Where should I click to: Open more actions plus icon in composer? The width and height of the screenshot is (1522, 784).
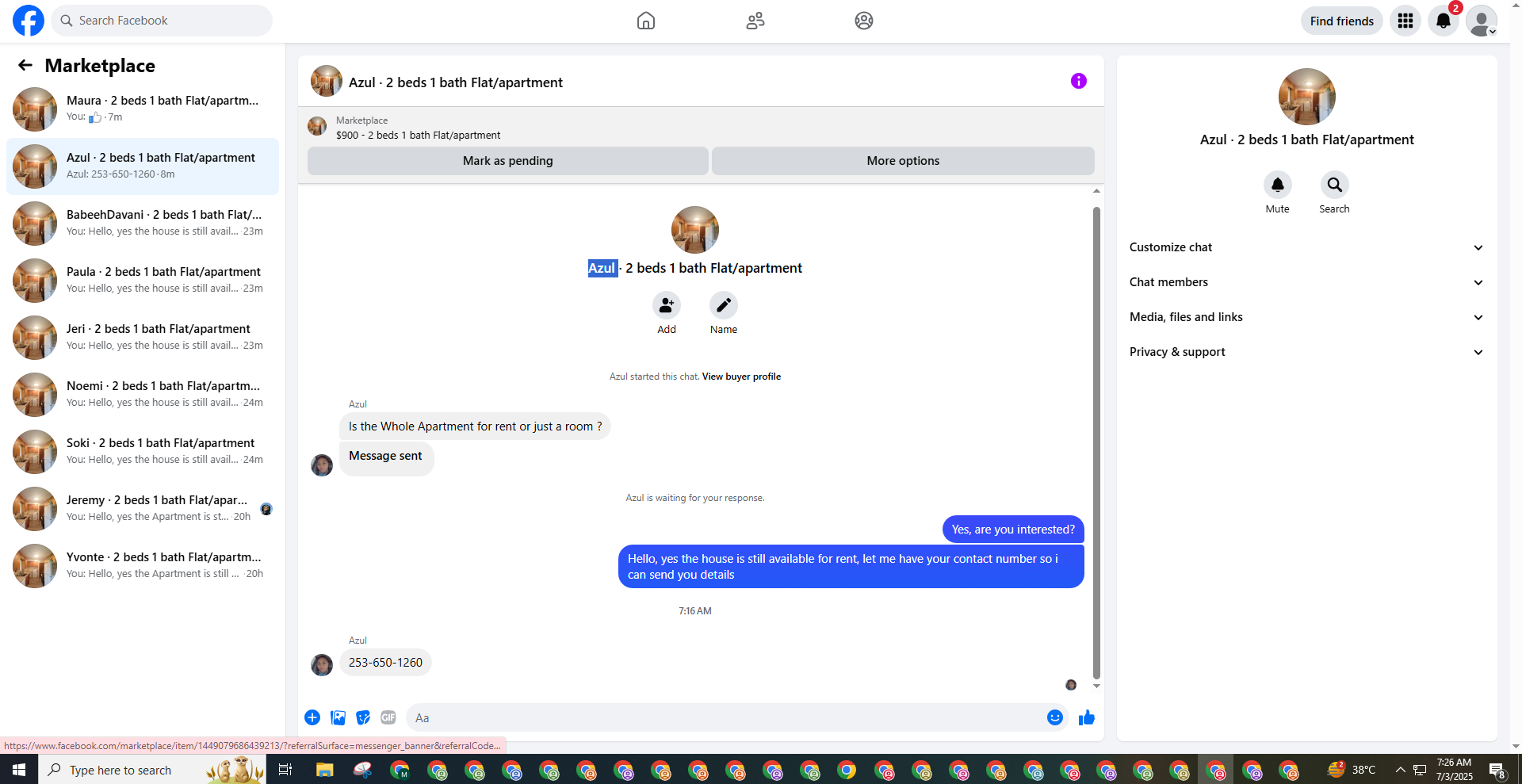point(312,717)
